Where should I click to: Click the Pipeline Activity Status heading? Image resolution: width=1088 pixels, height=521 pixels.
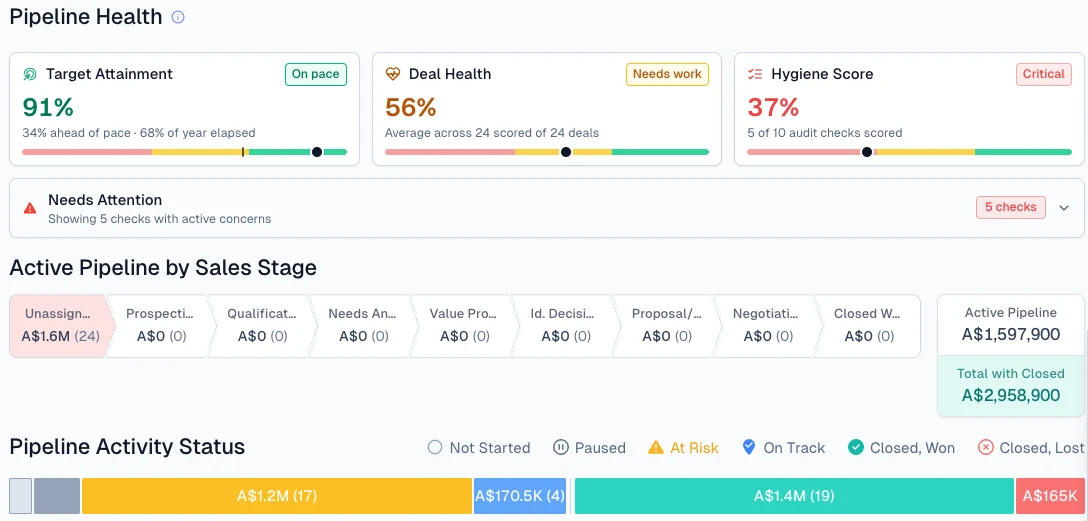(127, 446)
